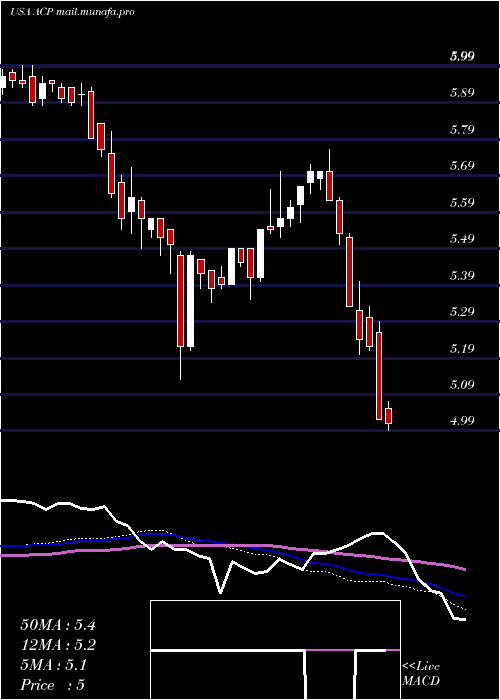Screen dimensions: 500x700
Task: Click the 4.99 price axis label
Action: pos(462,421)
